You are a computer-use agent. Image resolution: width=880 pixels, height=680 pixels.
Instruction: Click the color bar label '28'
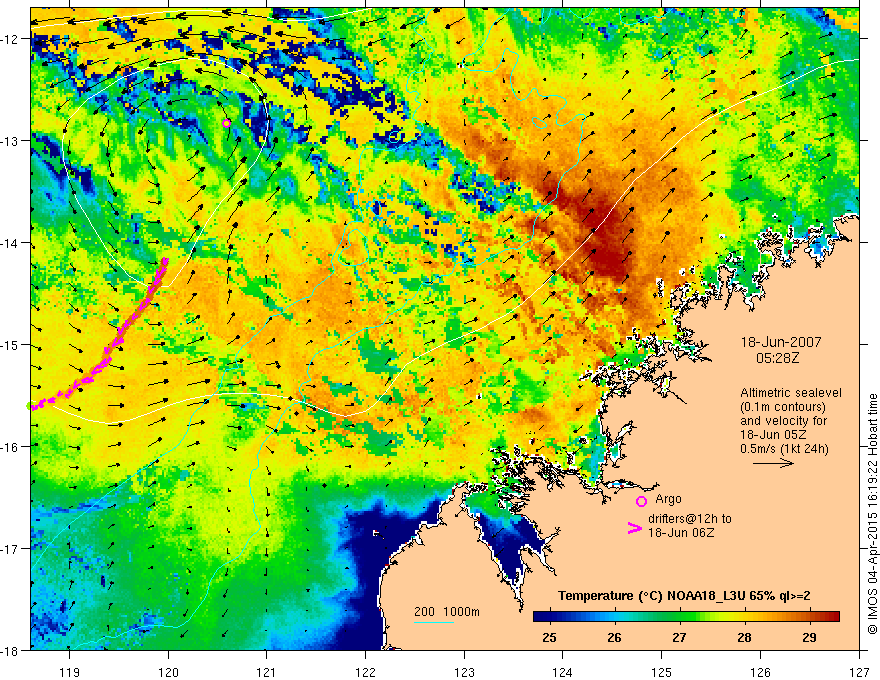point(744,637)
